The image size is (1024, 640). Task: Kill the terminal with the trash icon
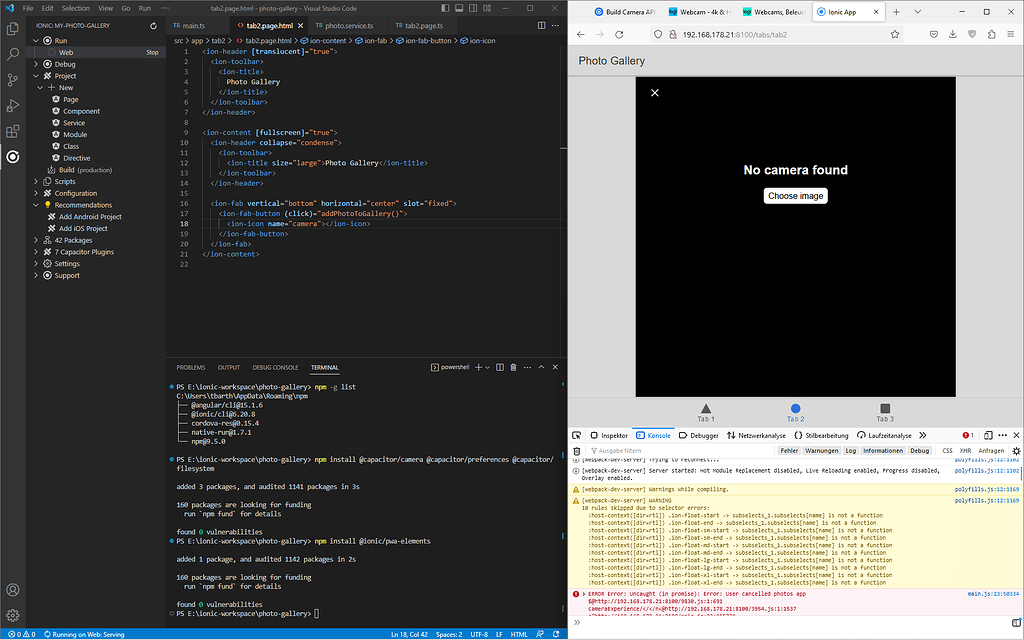[x=513, y=367]
